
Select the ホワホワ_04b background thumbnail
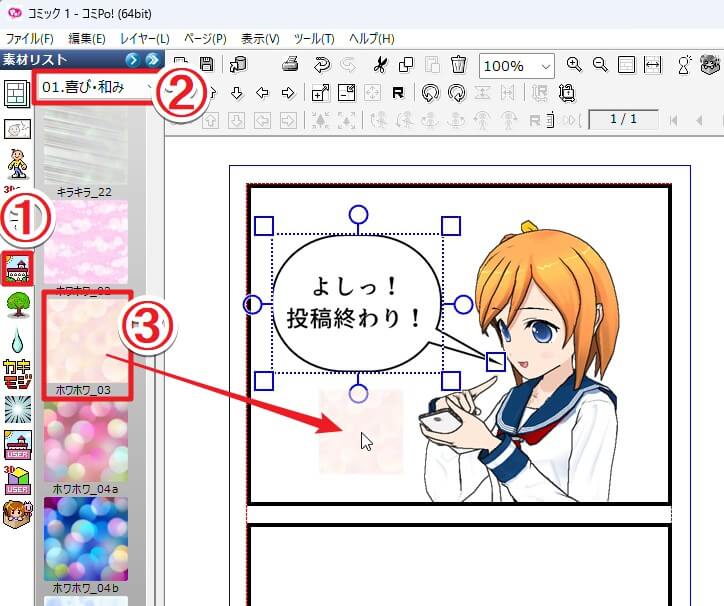pos(86,539)
